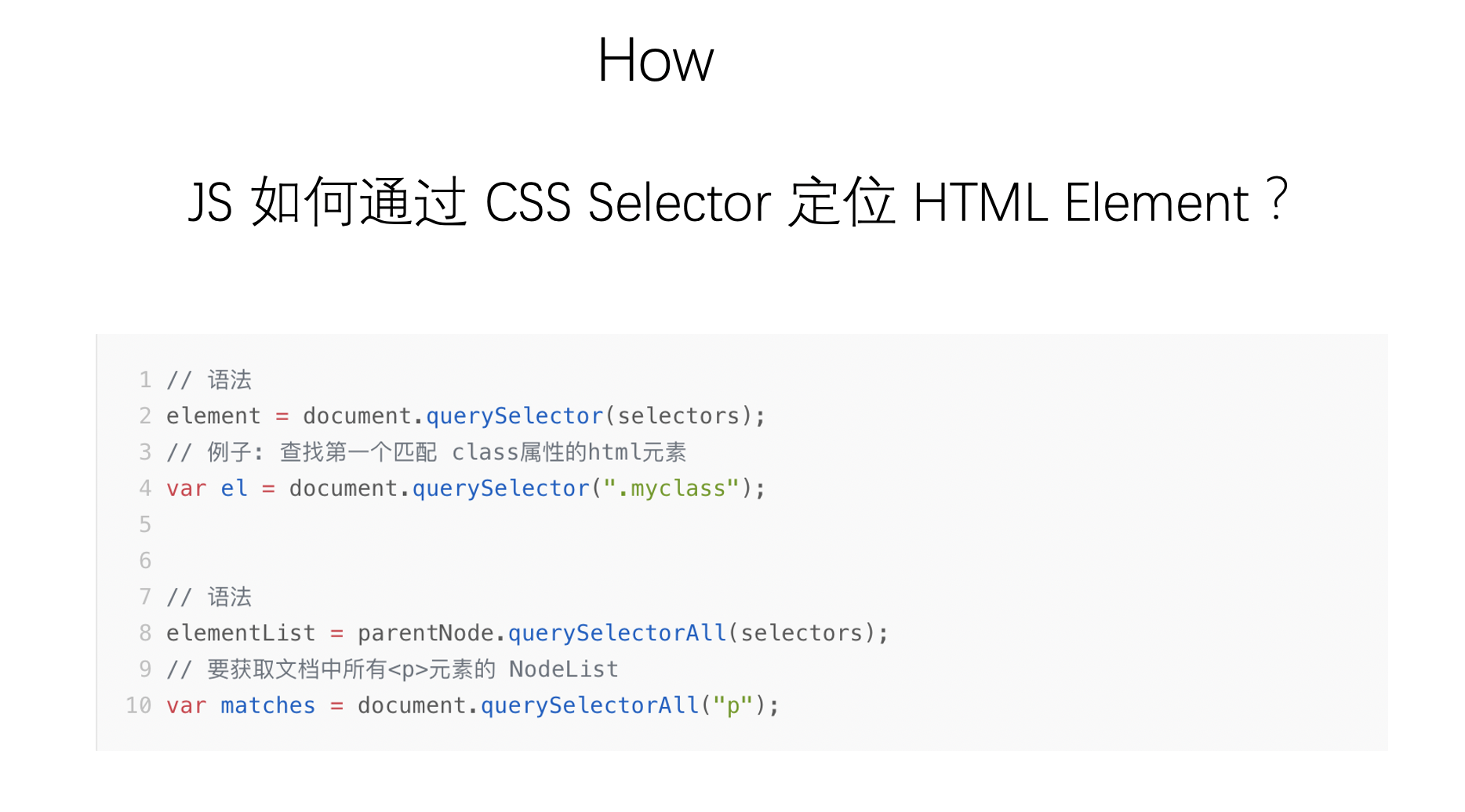
Task: Click the ".myclass" string literal
Action: coord(671,488)
